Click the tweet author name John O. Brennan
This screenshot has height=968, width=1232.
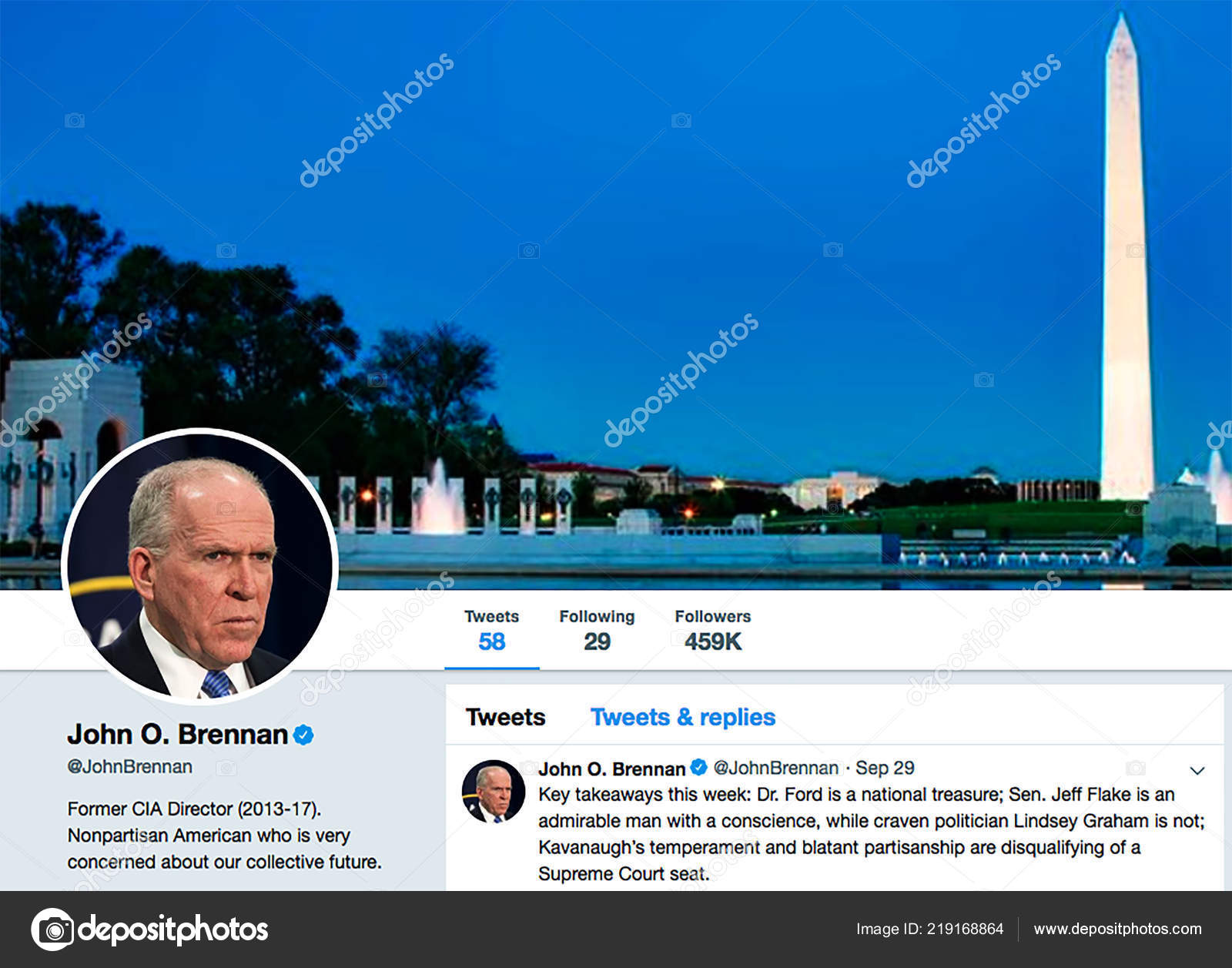[611, 769]
